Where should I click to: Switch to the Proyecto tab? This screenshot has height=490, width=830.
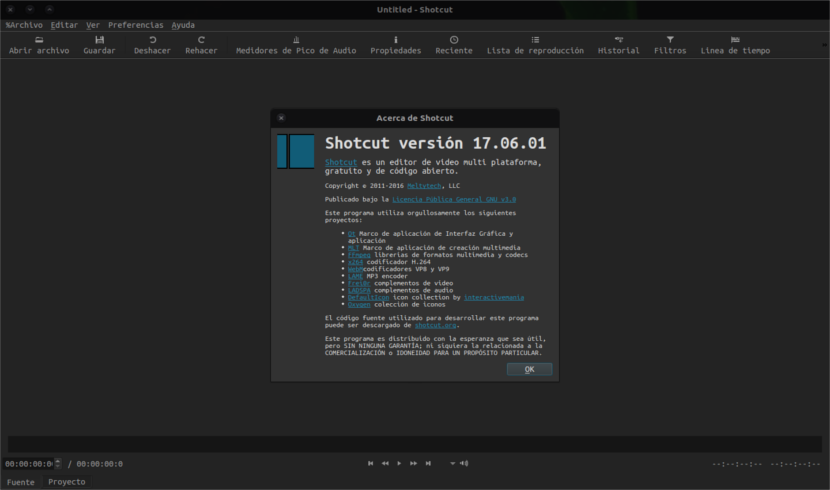pos(66,482)
